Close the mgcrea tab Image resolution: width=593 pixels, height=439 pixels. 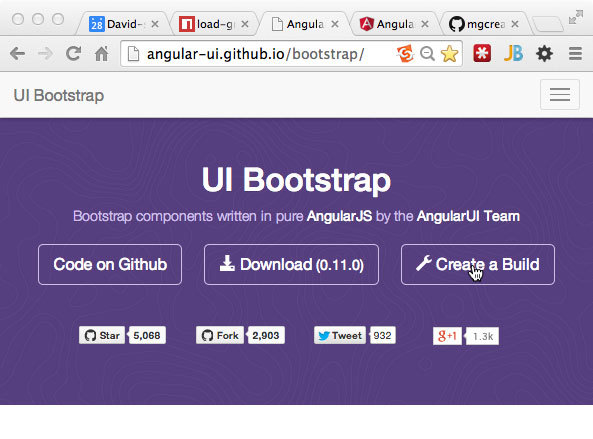[x=515, y=24]
